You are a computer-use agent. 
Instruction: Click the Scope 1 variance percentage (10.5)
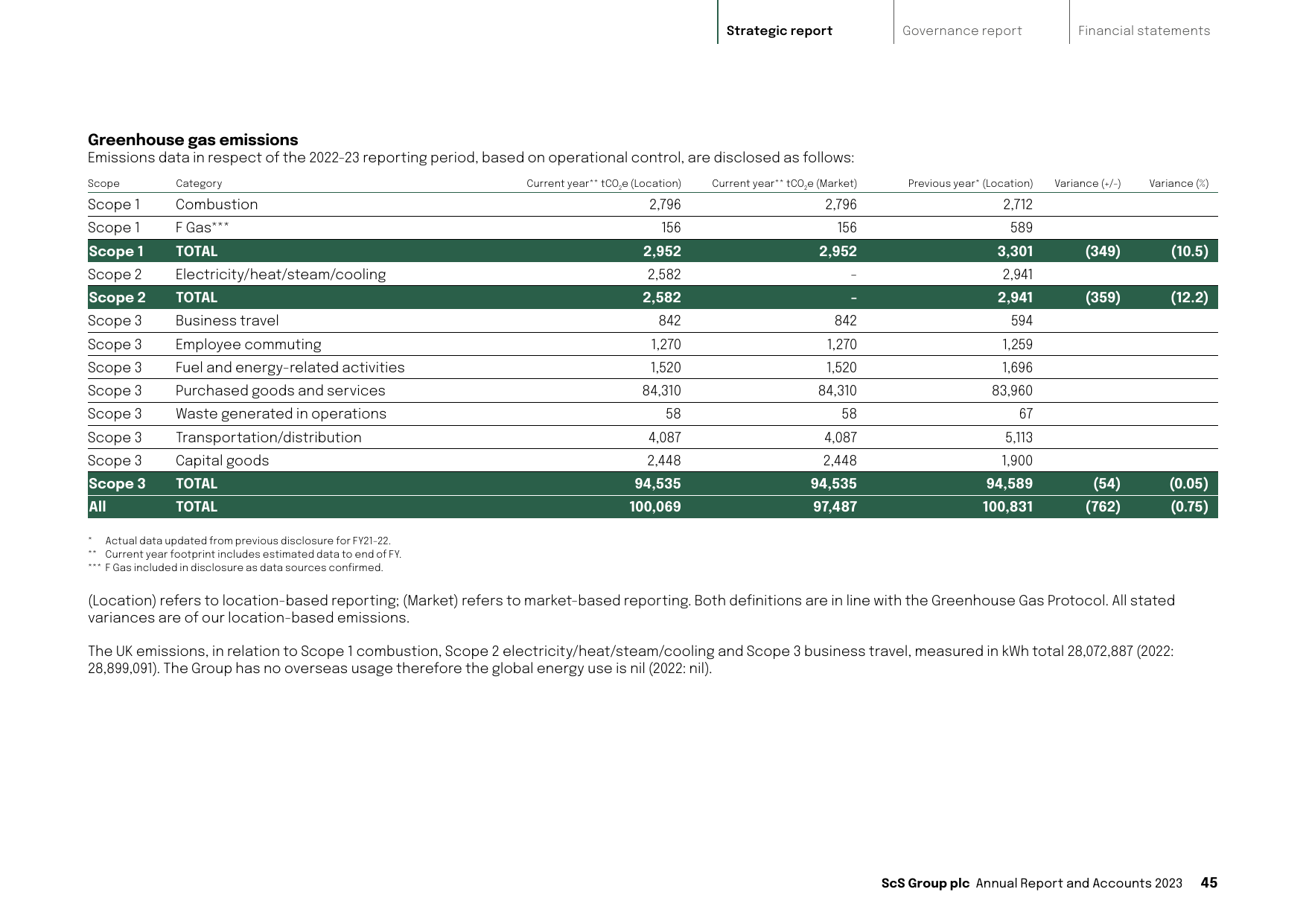tap(1189, 252)
